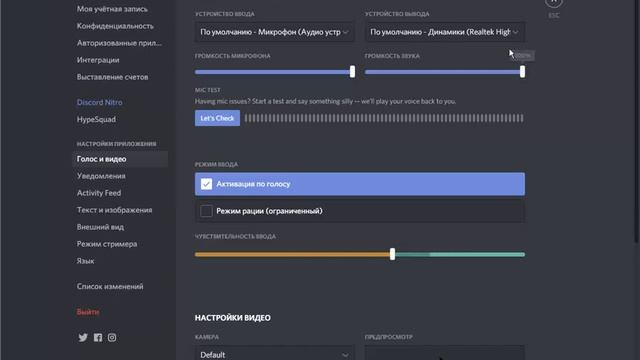The width and height of the screenshot is (640, 360).
Task: Click the Режим ввода label
Action: [216, 164]
